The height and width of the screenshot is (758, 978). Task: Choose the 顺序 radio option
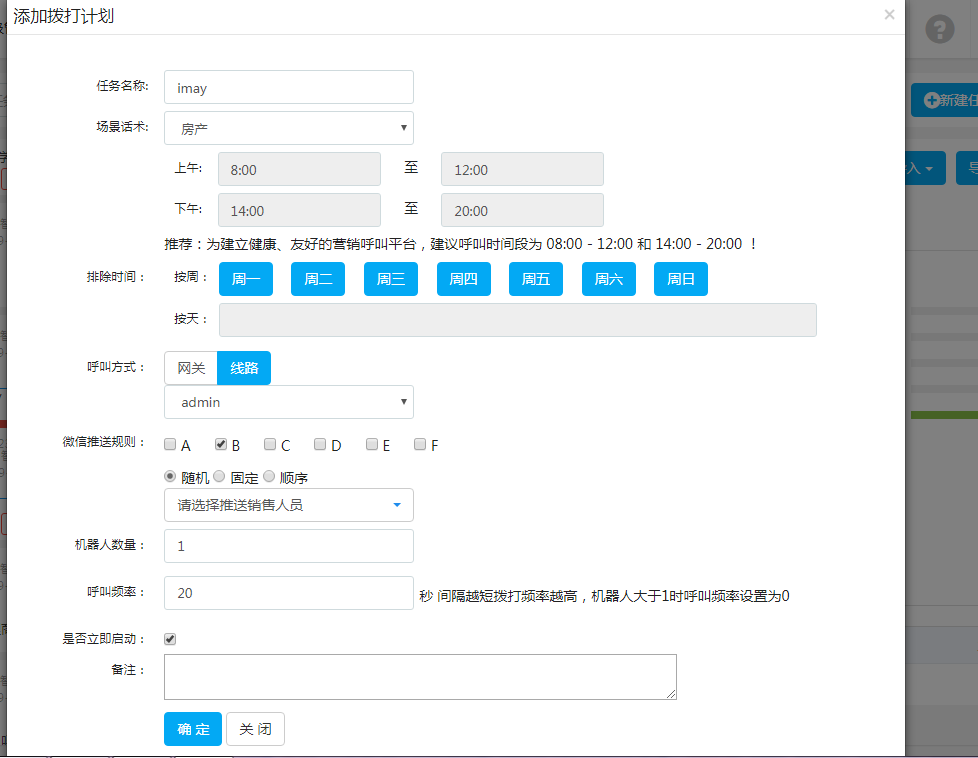click(269, 477)
